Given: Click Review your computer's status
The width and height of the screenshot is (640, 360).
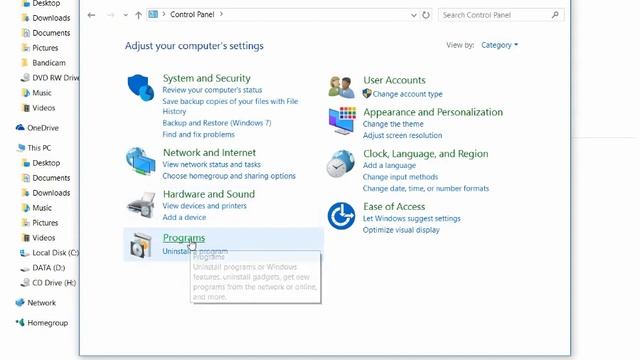Looking at the screenshot, I should click(x=212, y=90).
